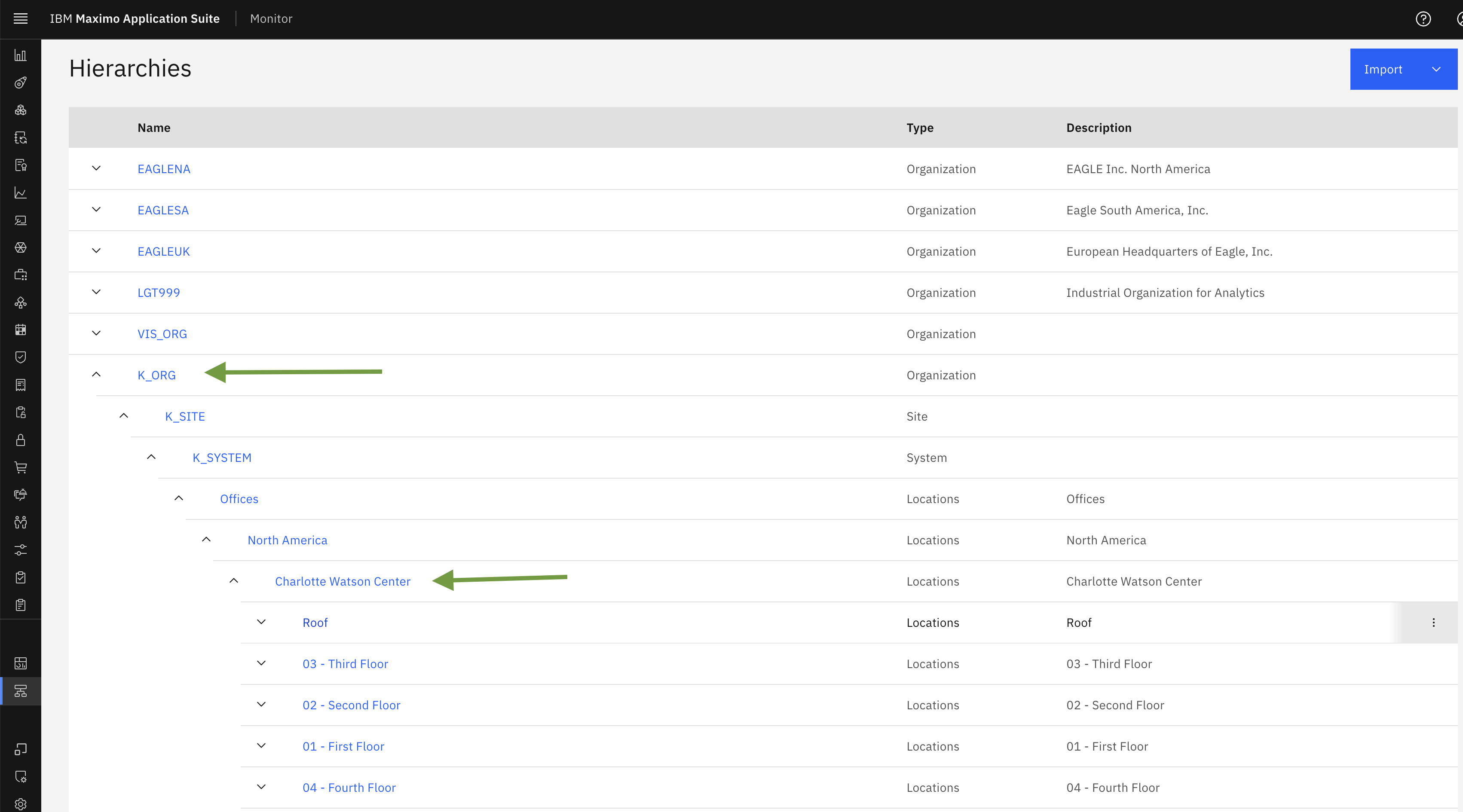Expand the 02 - Second Floor row
Screen dimensions: 1463x812
[x=261, y=705]
